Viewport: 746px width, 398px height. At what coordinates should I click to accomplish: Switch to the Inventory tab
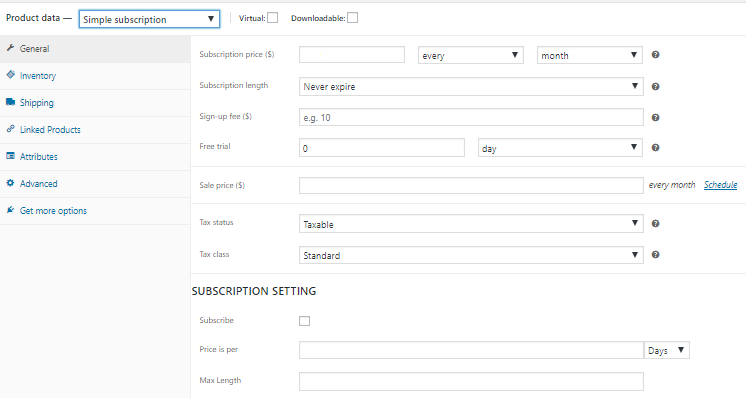tap(95, 76)
